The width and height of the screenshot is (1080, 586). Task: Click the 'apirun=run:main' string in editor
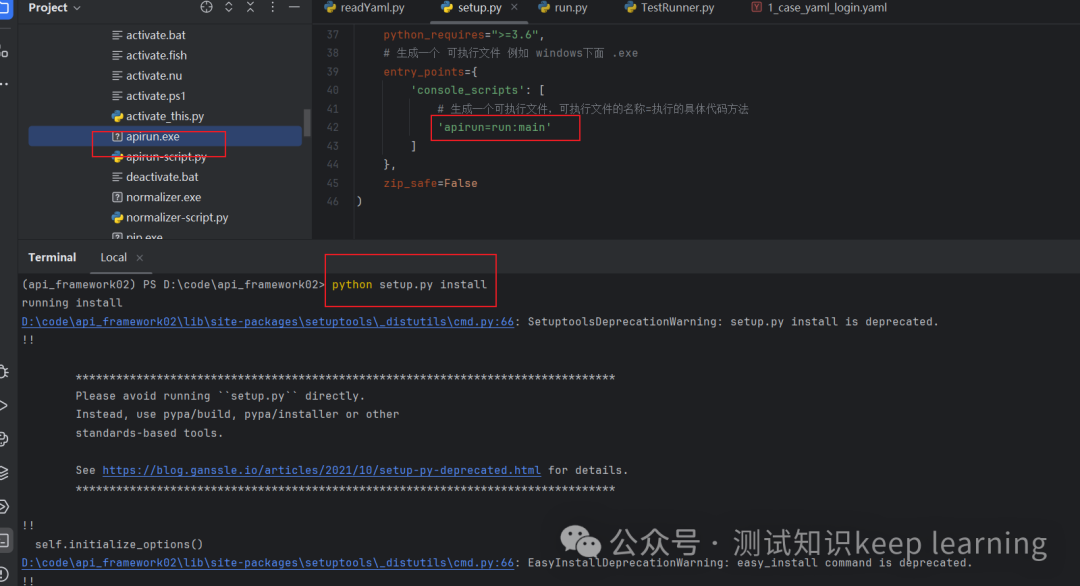(495, 127)
